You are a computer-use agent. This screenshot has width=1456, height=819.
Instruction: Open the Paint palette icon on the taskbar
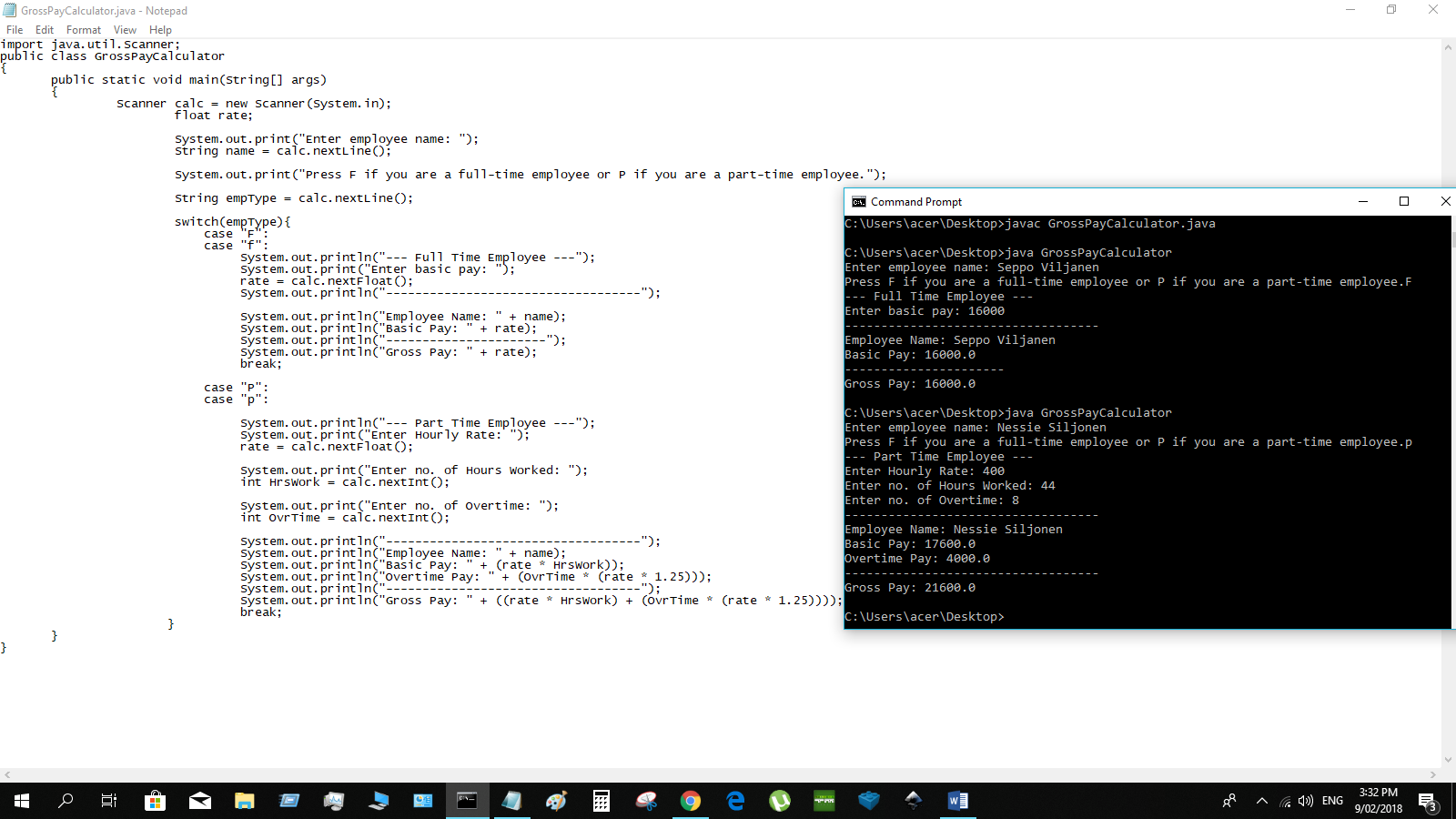tap(556, 801)
